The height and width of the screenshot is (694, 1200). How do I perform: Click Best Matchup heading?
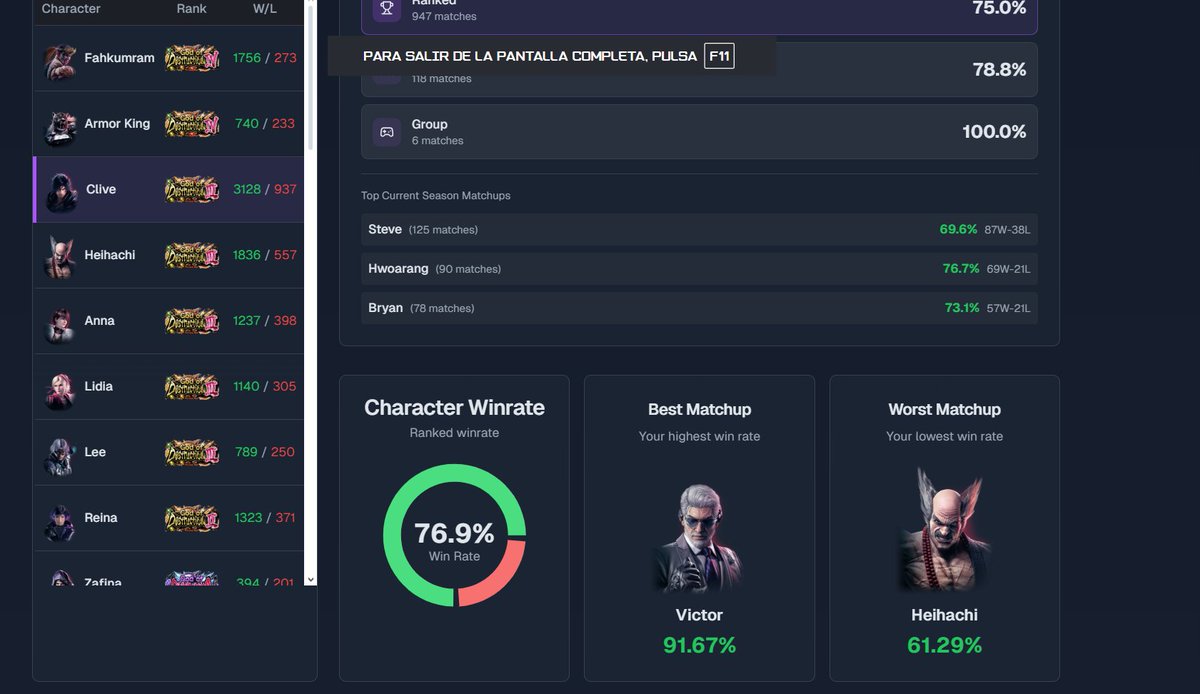coord(699,409)
